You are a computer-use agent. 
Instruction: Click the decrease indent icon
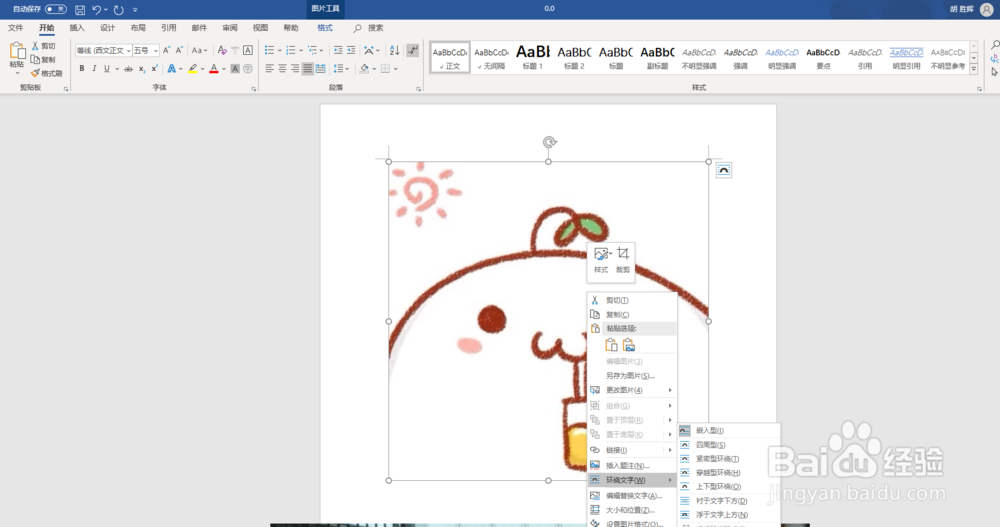338,50
